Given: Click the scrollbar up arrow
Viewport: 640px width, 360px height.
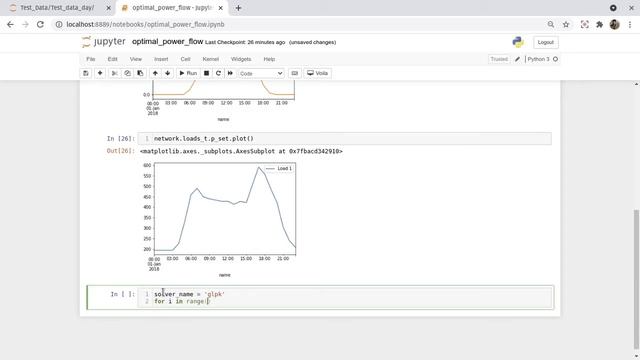Looking at the screenshot, I should pos(636,84).
